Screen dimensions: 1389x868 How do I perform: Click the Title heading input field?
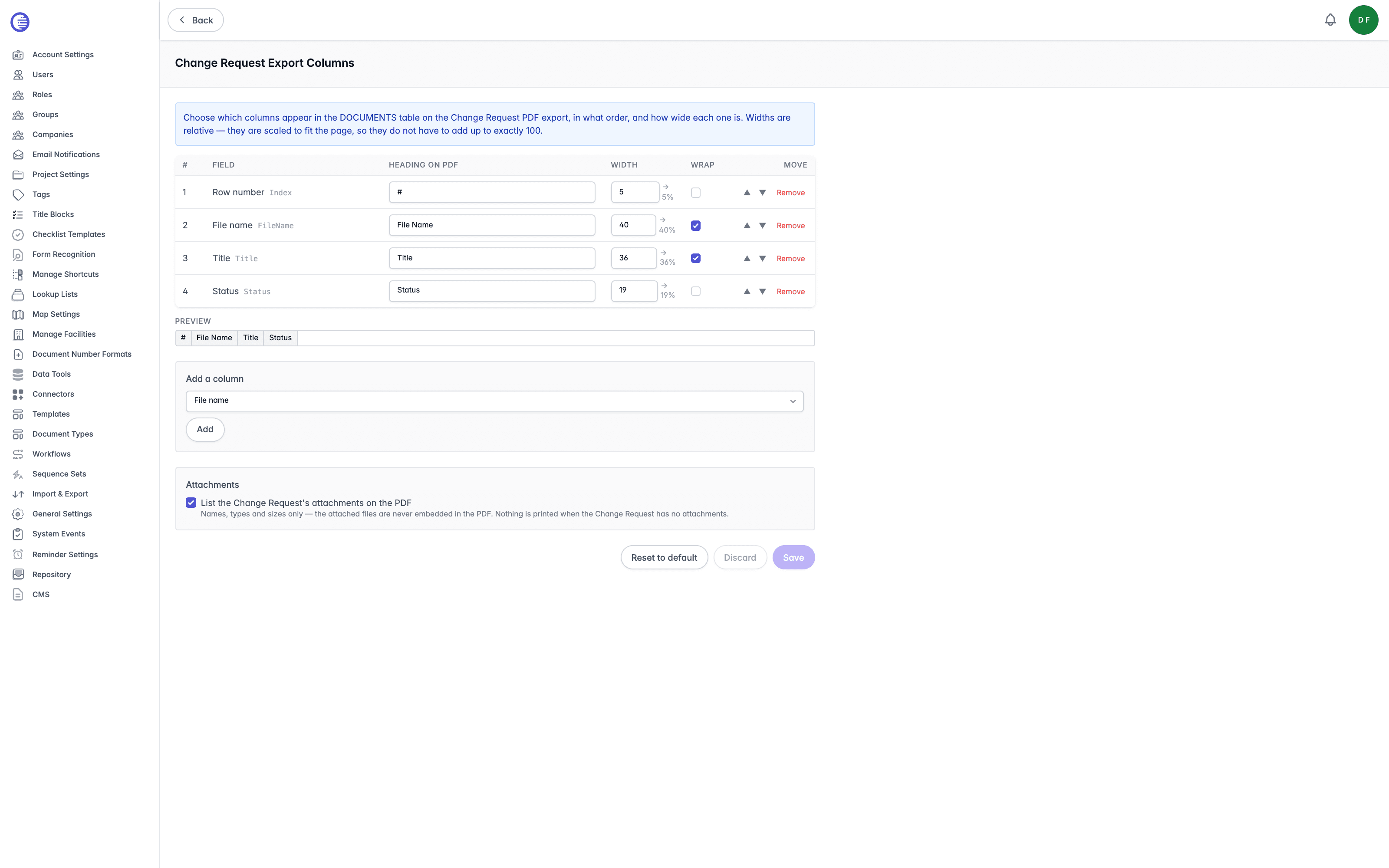(492, 258)
